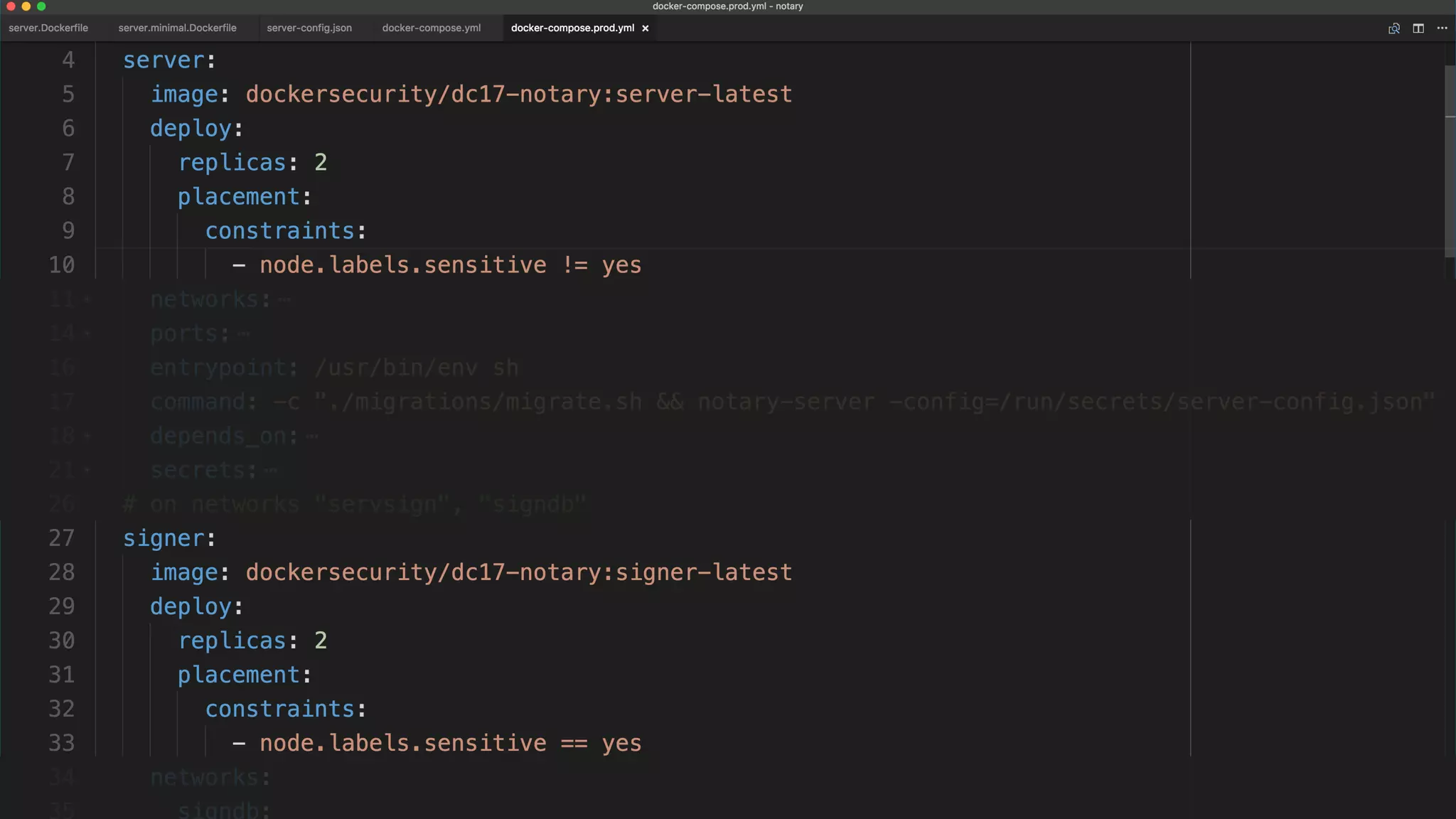Click the yellow macOS minimize button
Screen dimensions: 1456x819
pyautogui.click(x=26, y=6)
